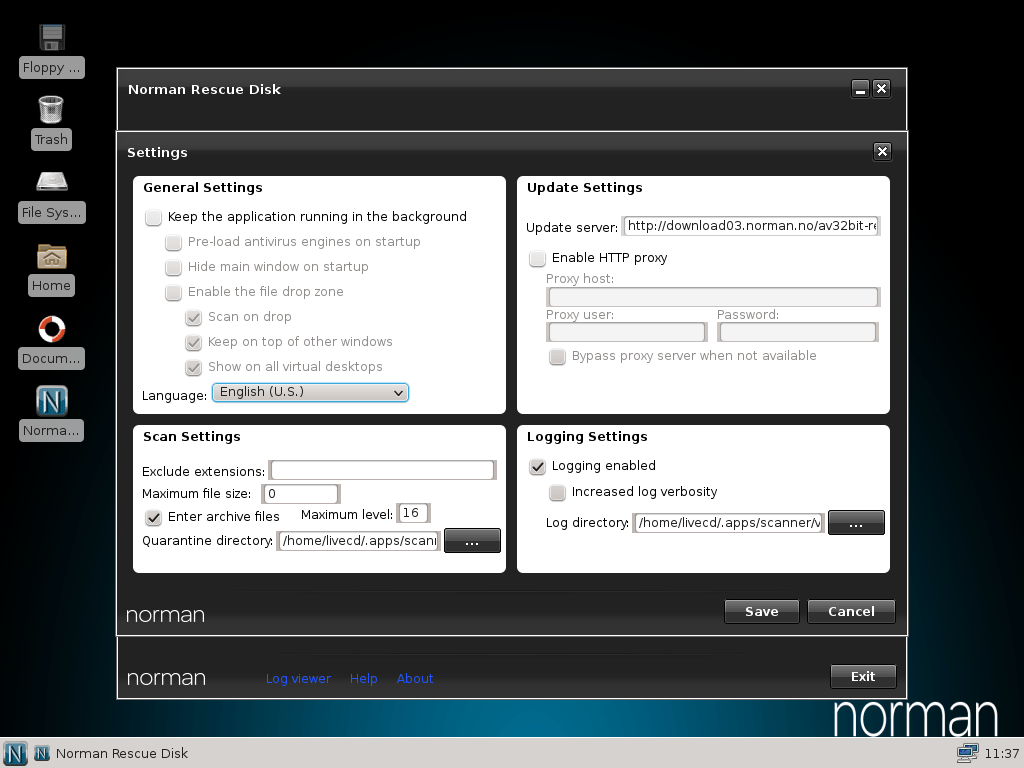Open the Help link
This screenshot has height=768, width=1024.
click(364, 679)
